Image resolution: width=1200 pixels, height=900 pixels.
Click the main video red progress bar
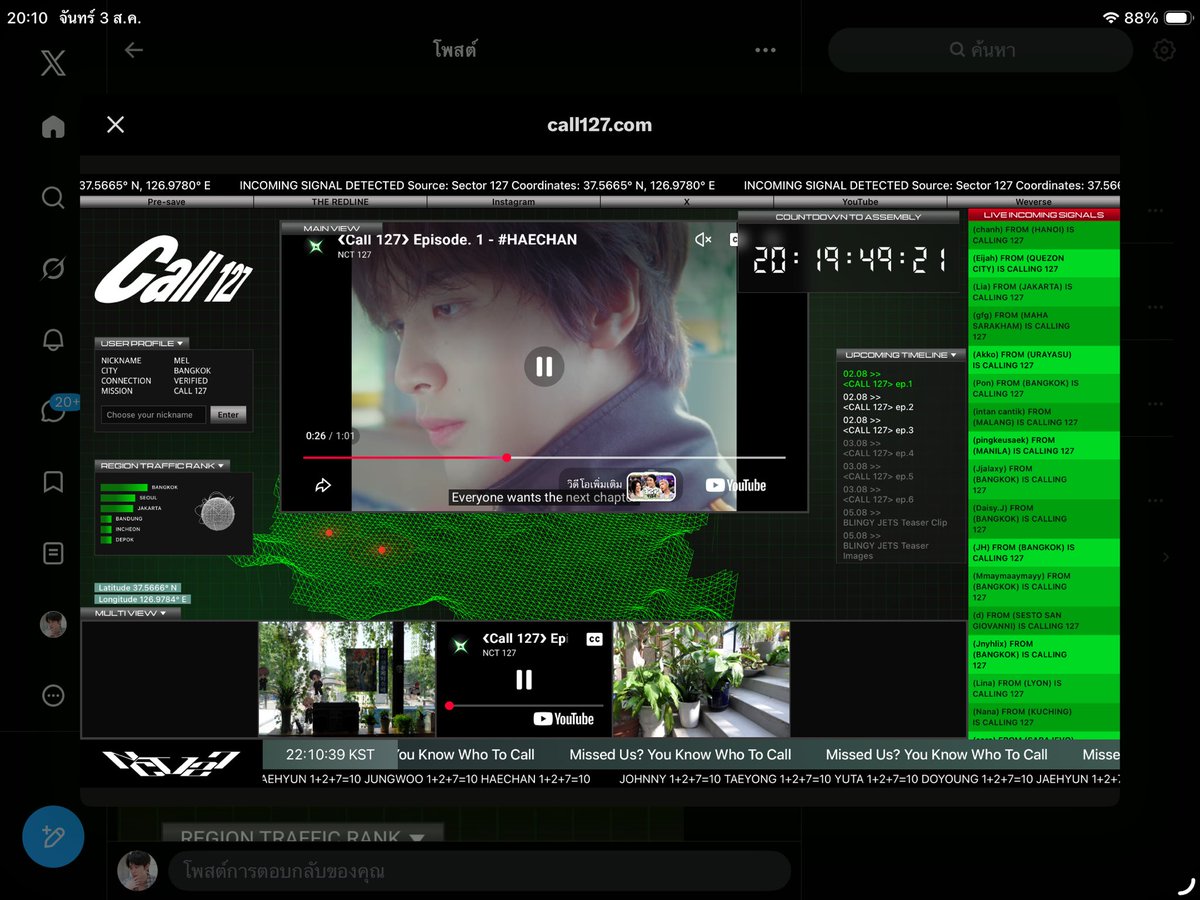544,457
